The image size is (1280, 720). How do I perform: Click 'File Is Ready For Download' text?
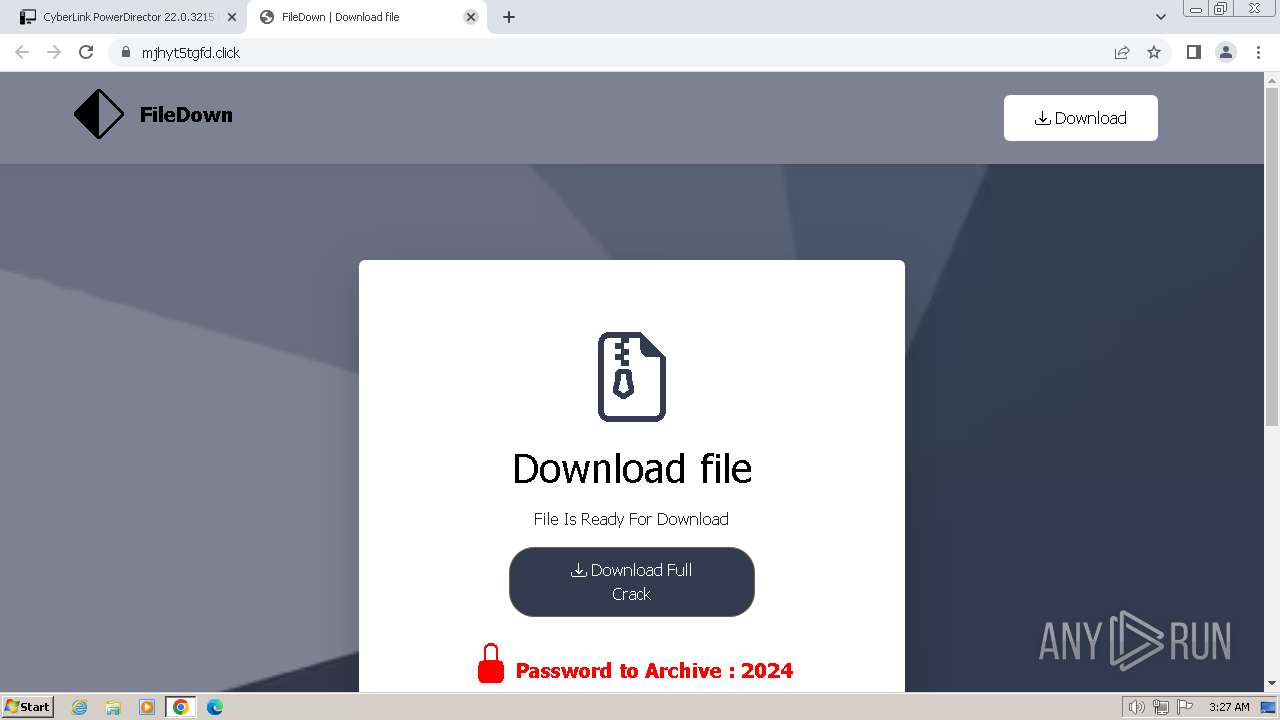pos(631,519)
